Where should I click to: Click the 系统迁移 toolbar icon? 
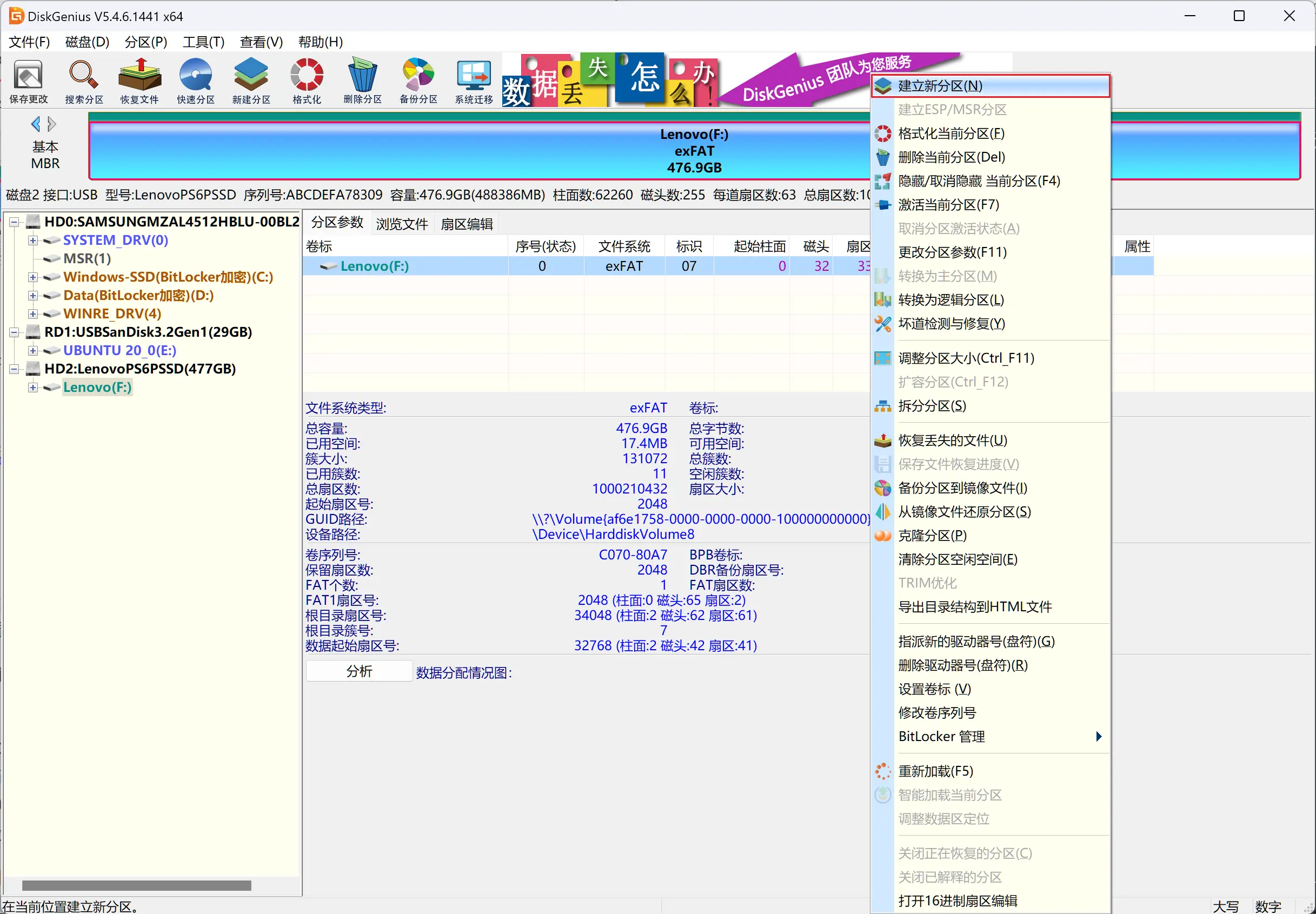pos(474,81)
